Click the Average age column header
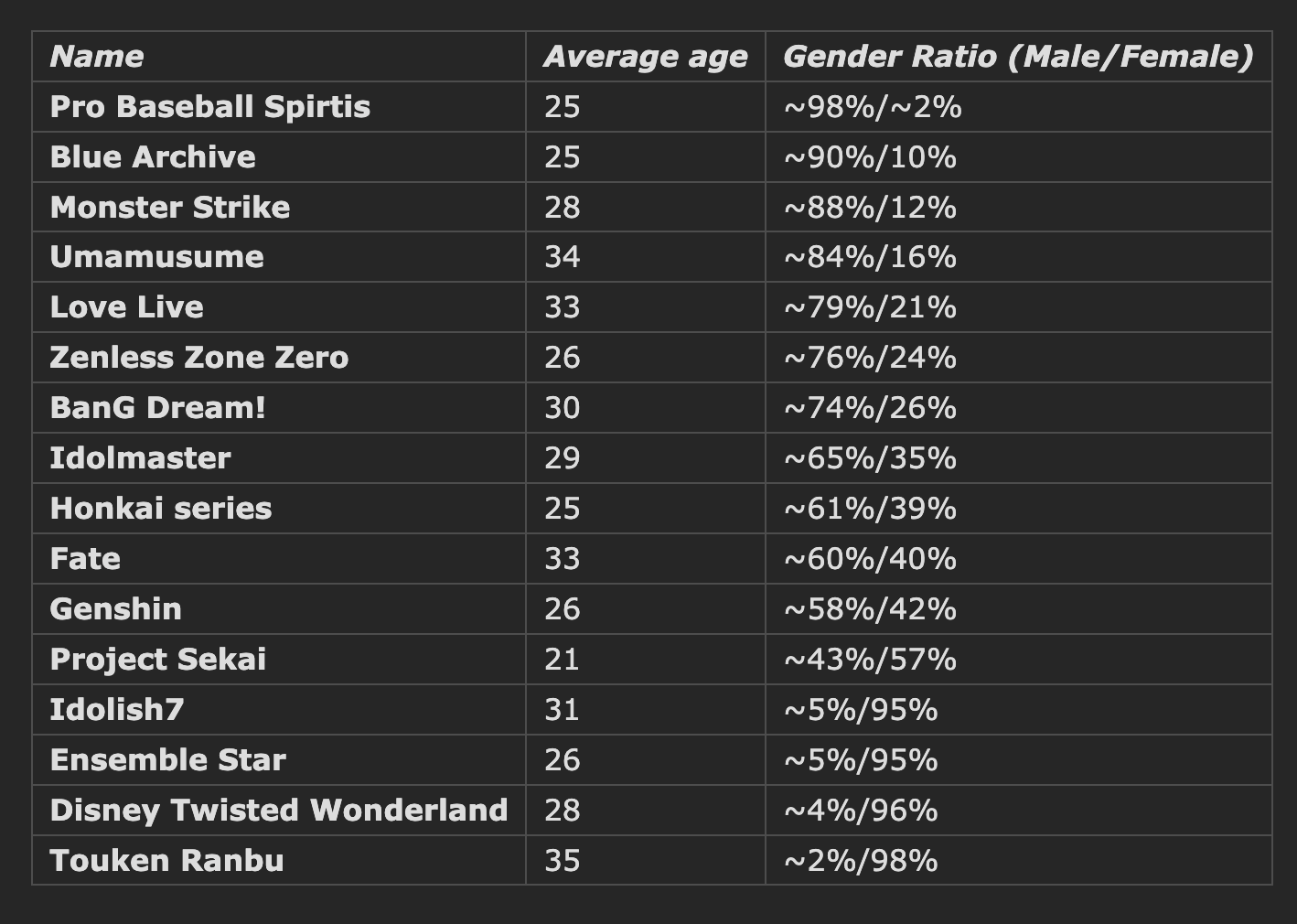Image resolution: width=1297 pixels, height=924 pixels. coord(645,57)
